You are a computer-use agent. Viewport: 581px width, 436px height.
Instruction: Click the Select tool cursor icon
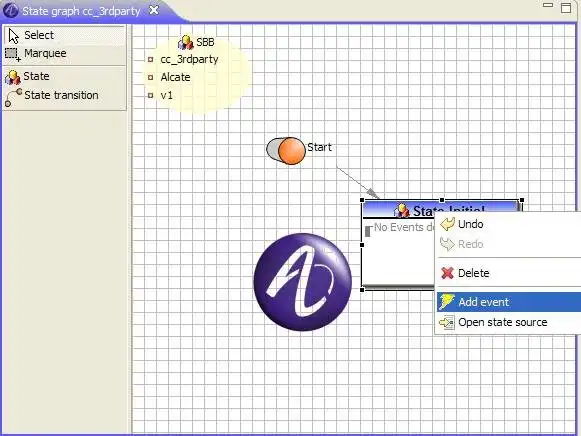[x=14, y=36]
